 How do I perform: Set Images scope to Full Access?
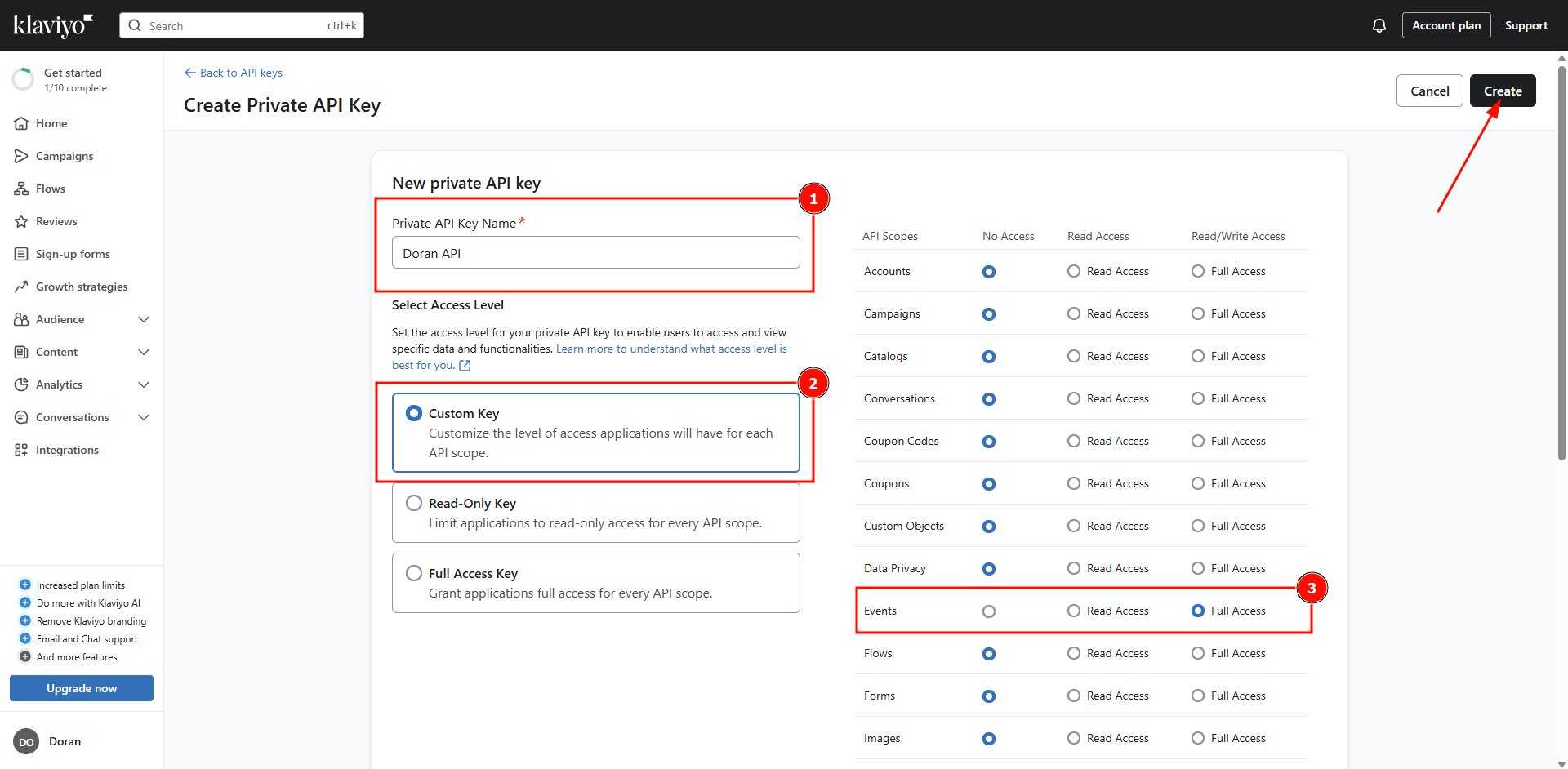1198,738
